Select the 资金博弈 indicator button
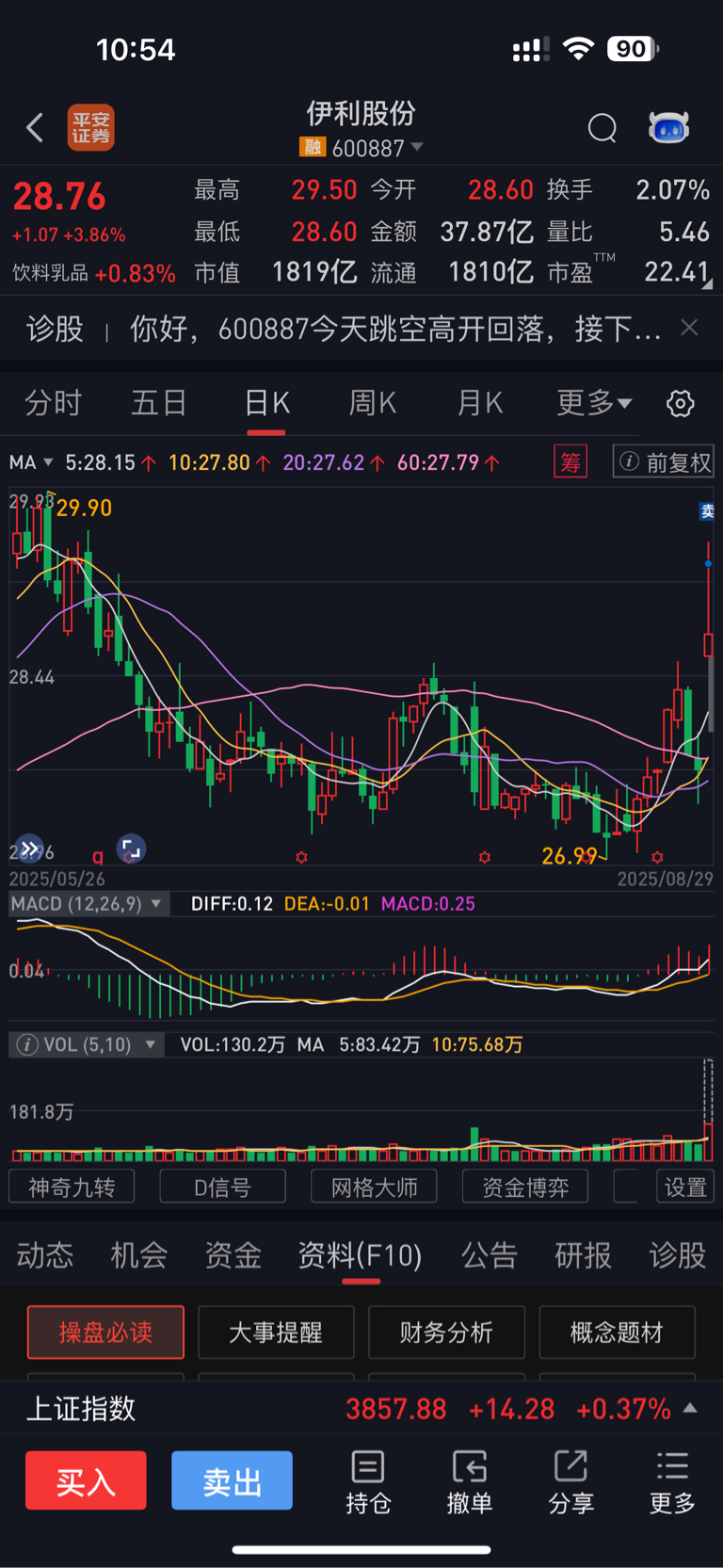The image size is (723, 1568). (x=525, y=1187)
